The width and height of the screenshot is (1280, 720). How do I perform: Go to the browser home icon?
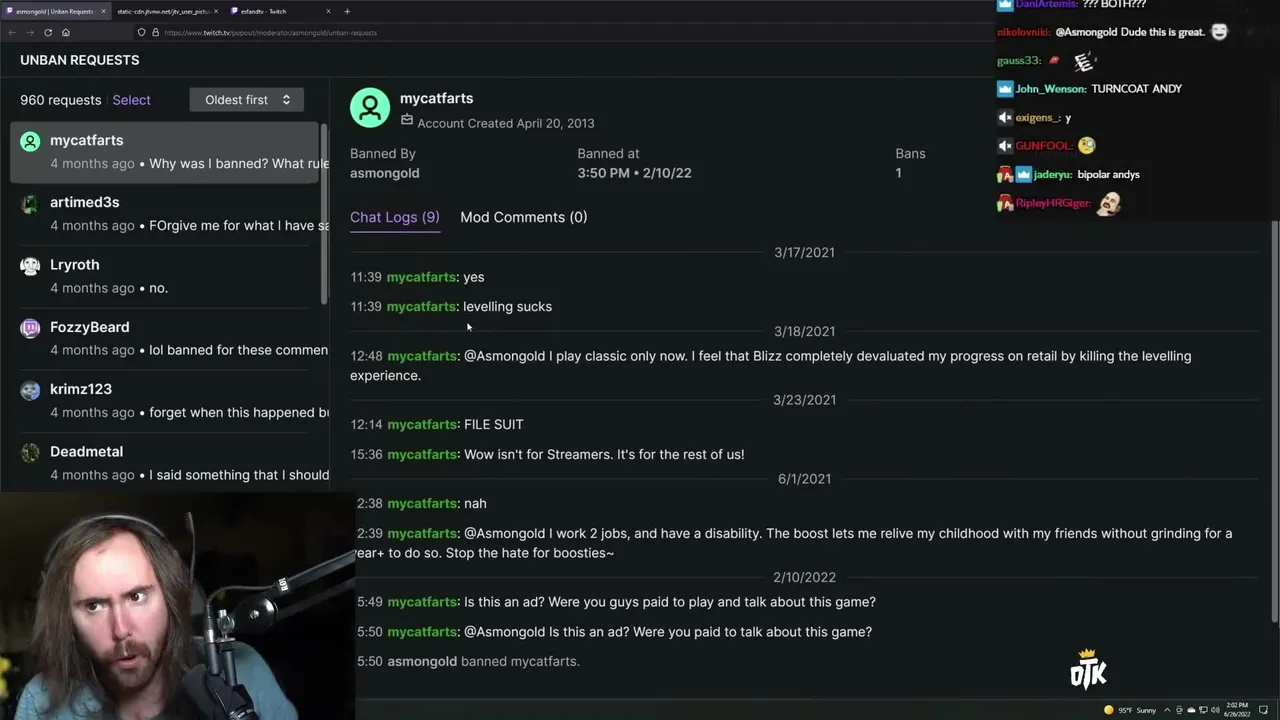point(66,32)
